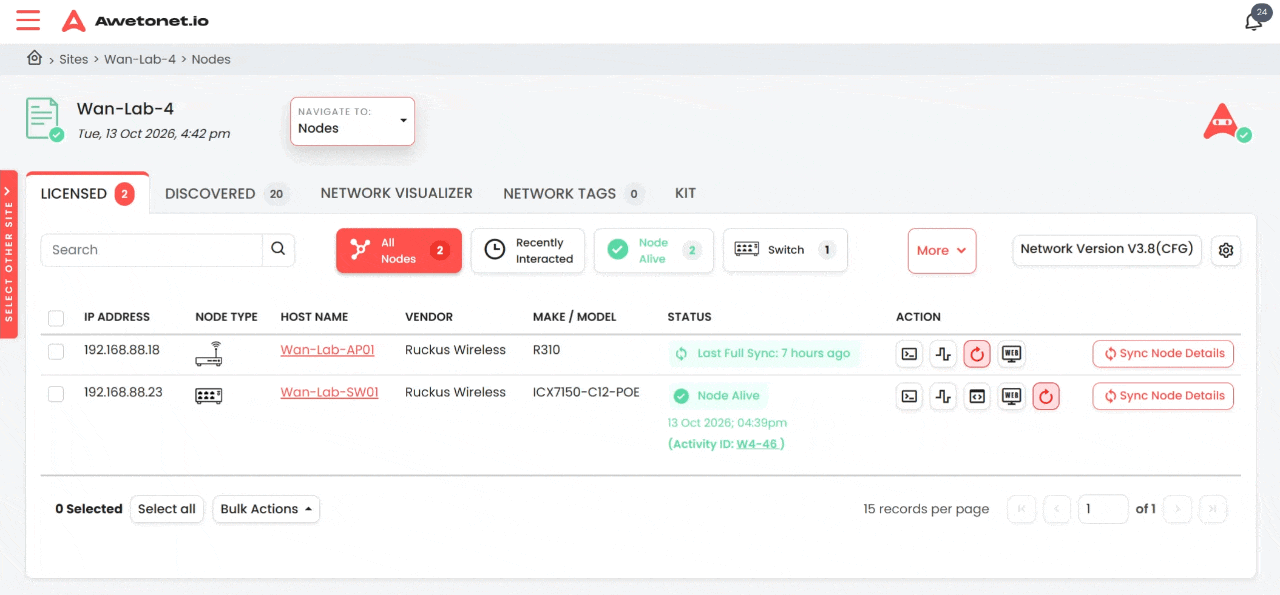Image resolution: width=1280 pixels, height=595 pixels.
Task: Go to home via breadcrumb house icon
Action: click(x=35, y=58)
